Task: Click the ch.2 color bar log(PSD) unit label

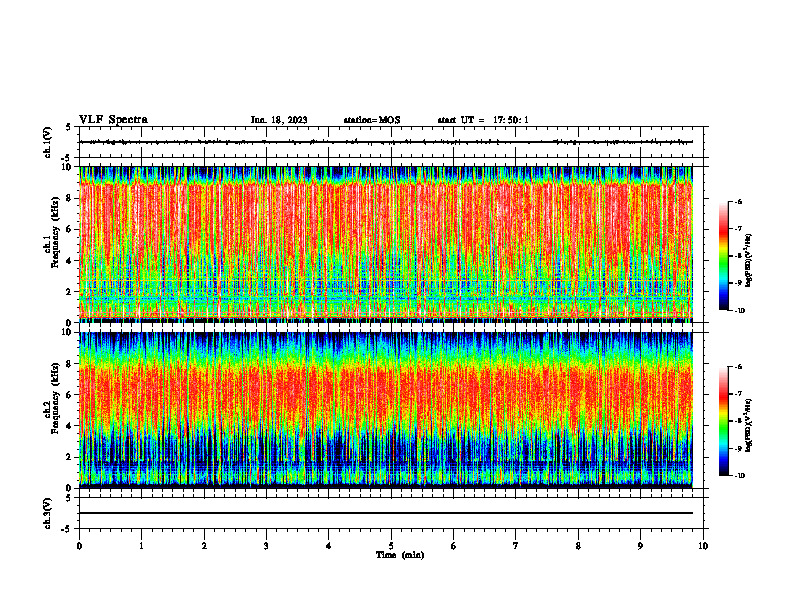Action: coord(749,426)
